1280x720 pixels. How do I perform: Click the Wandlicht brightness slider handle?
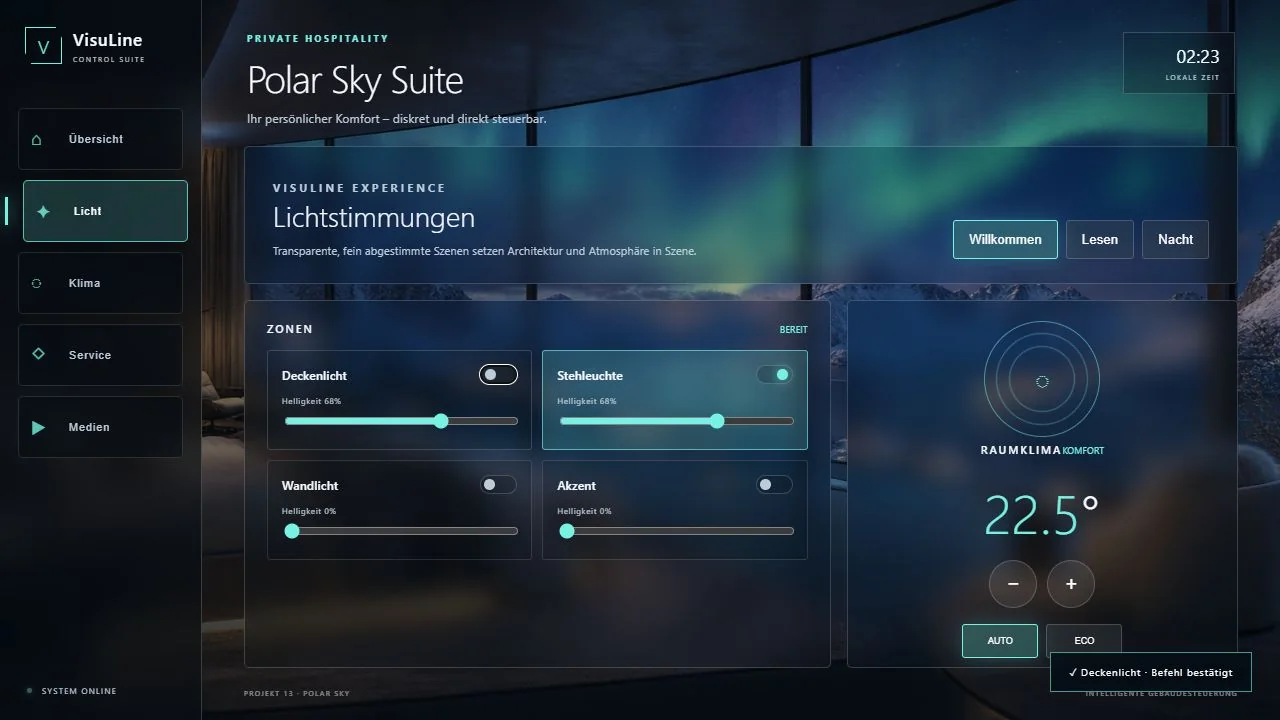(x=292, y=531)
